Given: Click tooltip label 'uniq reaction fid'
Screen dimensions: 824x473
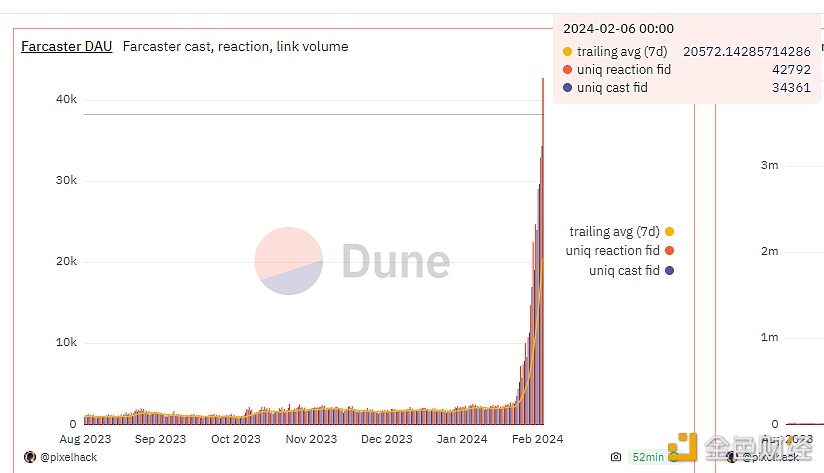Looking at the screenshot, I should coord(624,69).
